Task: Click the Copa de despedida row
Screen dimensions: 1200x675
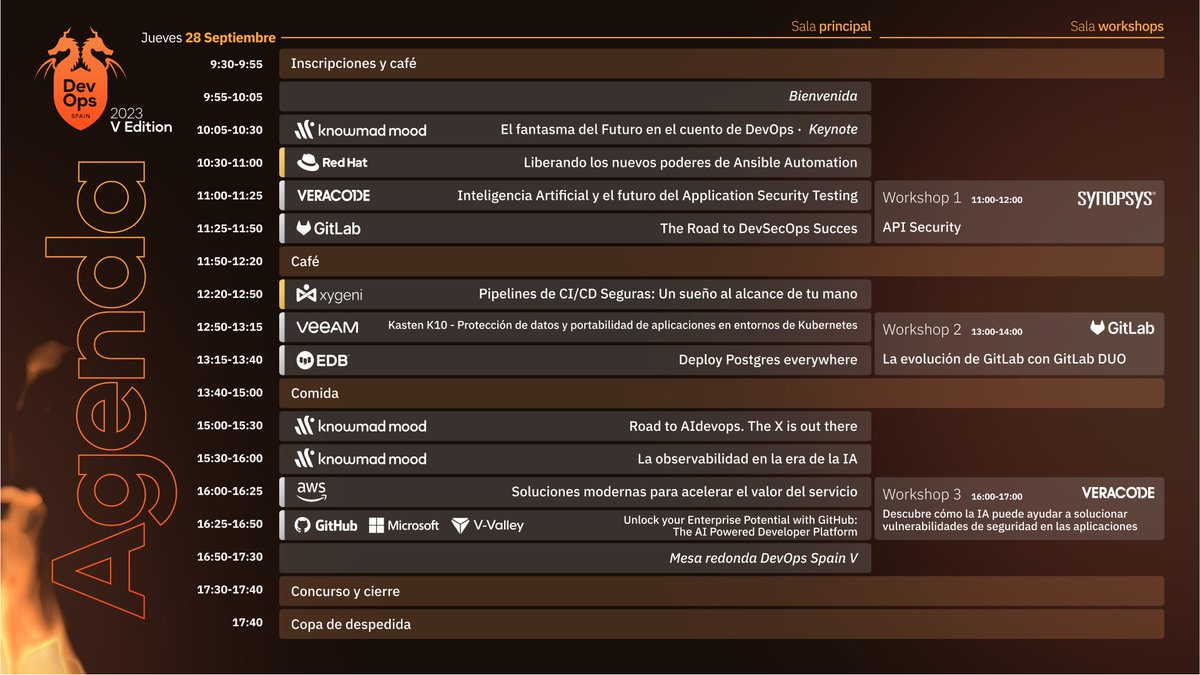Action: 721,624
